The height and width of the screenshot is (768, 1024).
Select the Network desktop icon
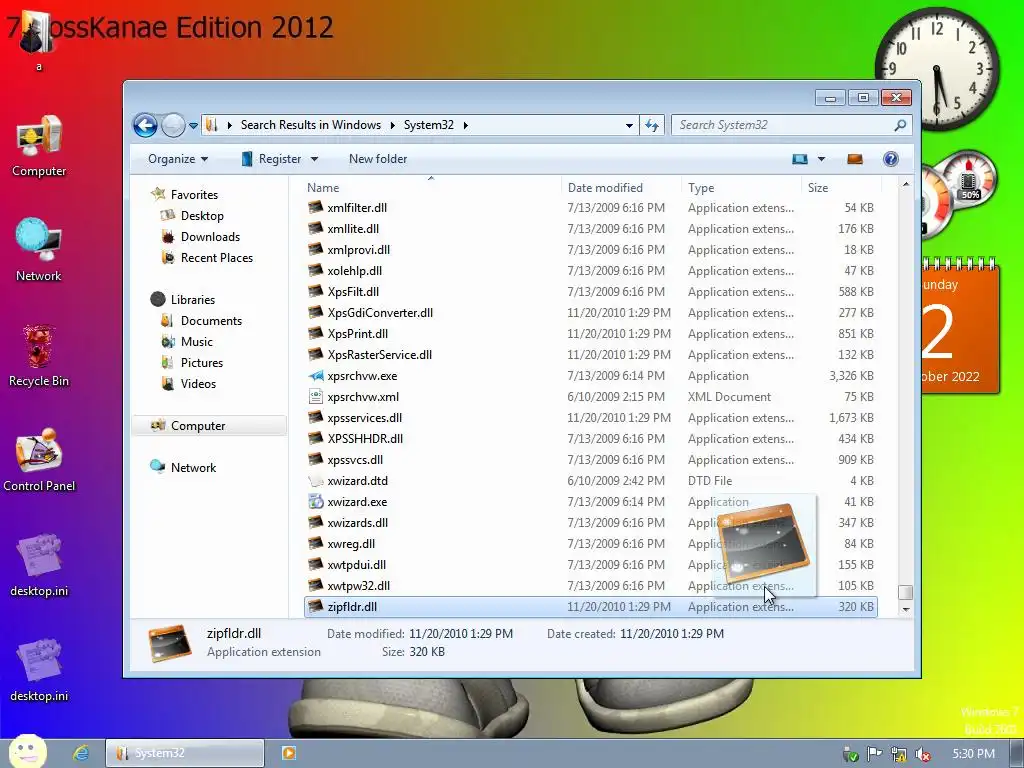pos(39,249)
